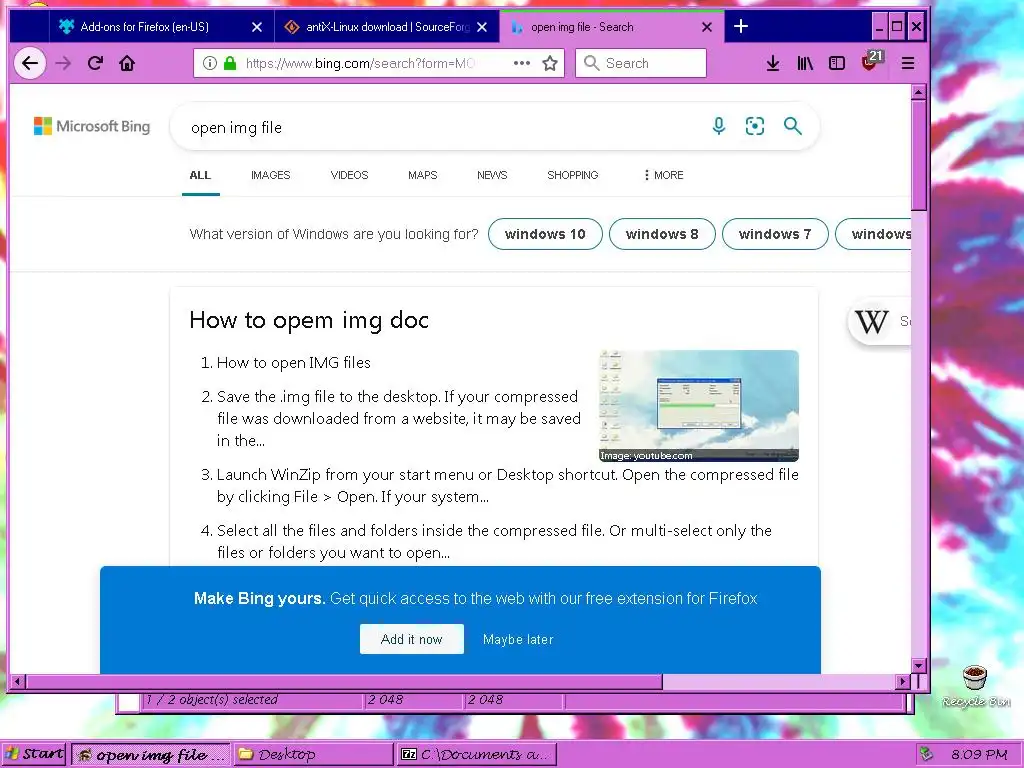Click the horizontal scrollbar thumb
The width and height of the screenshot is (1024, 768).
pyautogui.click(x=344, y=682)
